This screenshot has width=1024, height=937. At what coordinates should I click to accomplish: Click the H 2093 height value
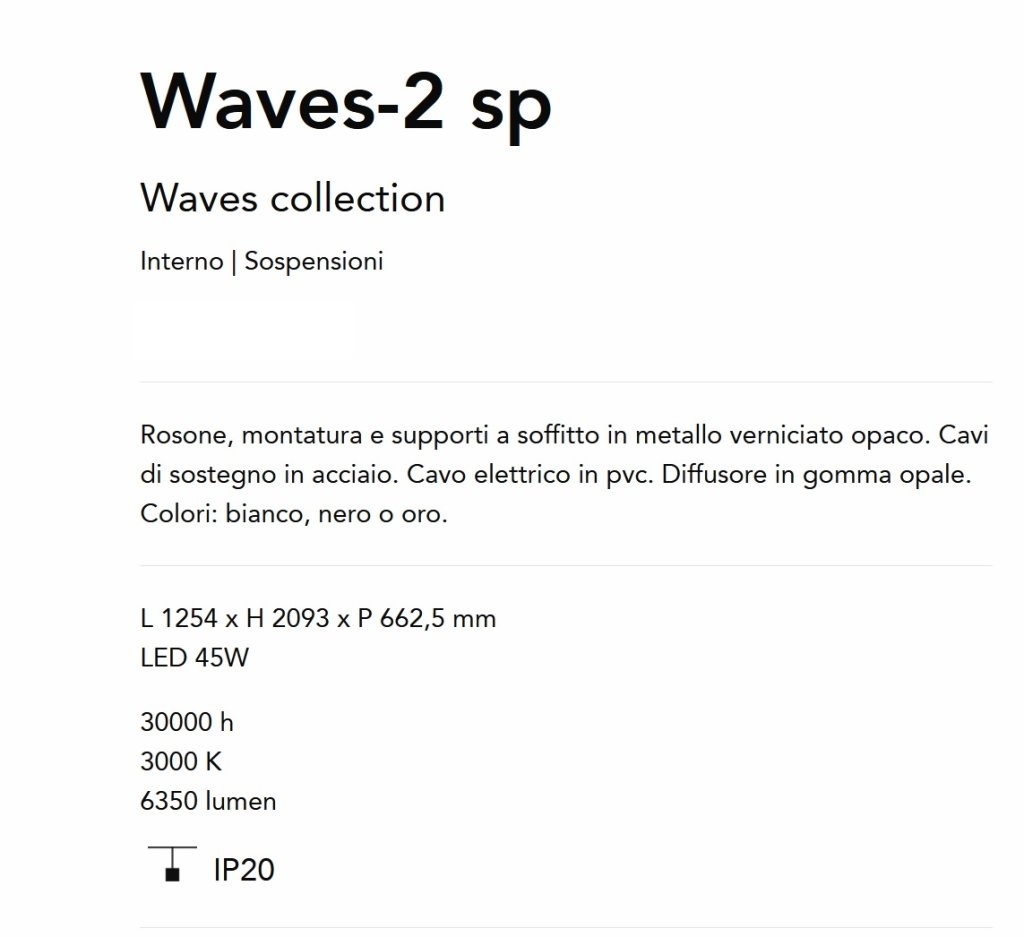(287, 618)
